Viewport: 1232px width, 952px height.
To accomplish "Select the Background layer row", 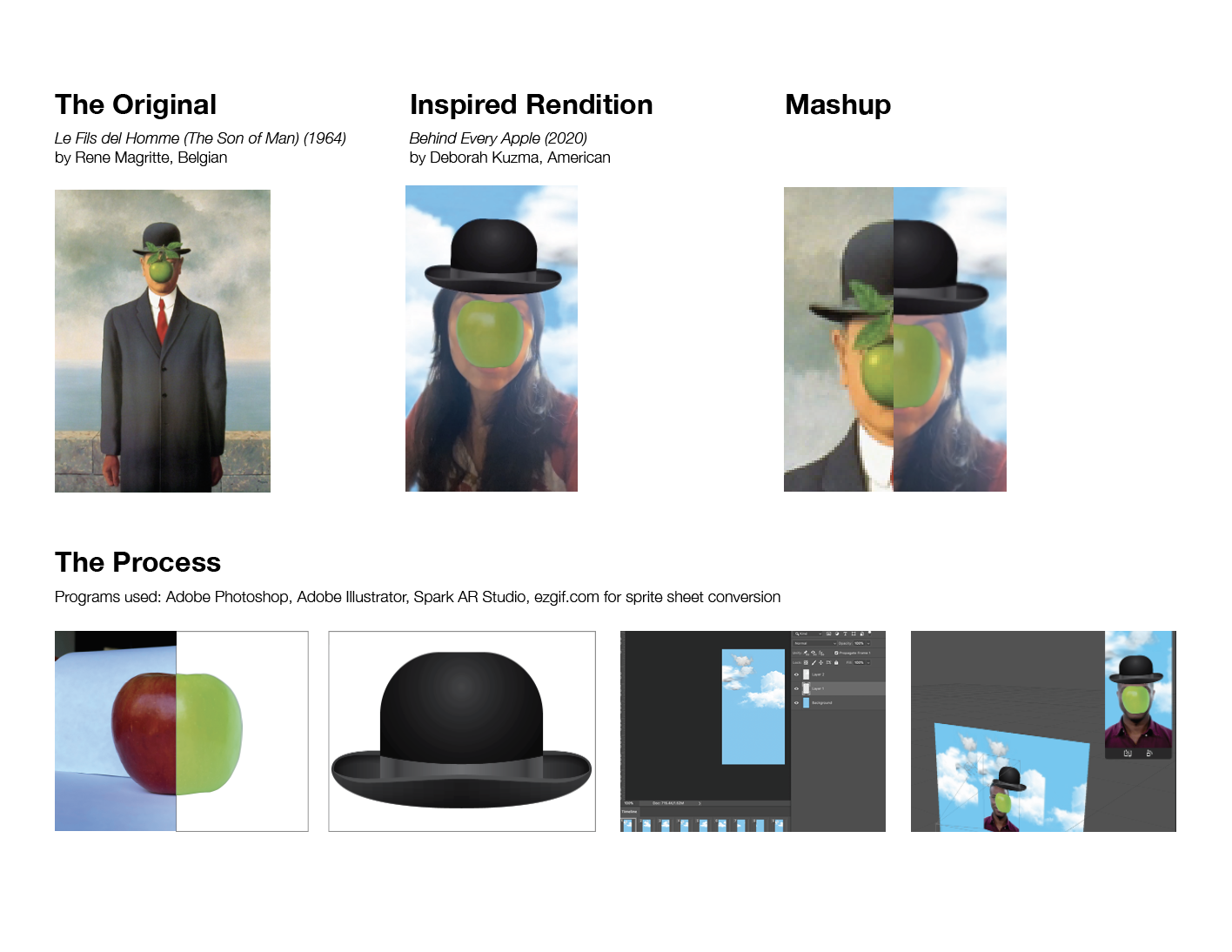I will [x=838, y=702].
